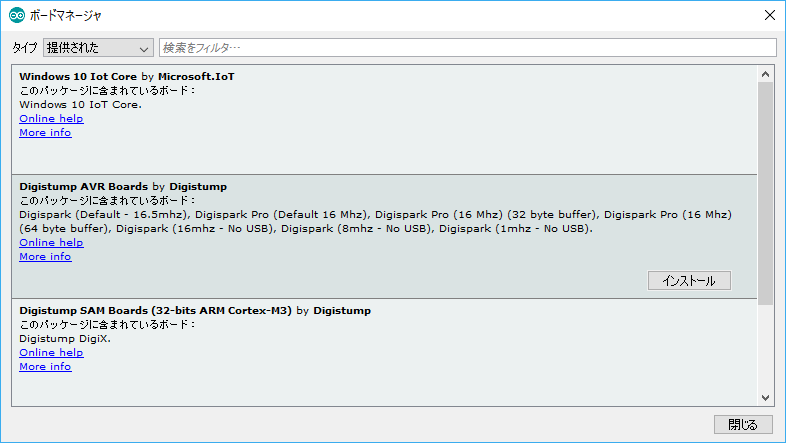786x443 pixels.
Task: Click the scrollbar up arrow
Action: [765, 74]
